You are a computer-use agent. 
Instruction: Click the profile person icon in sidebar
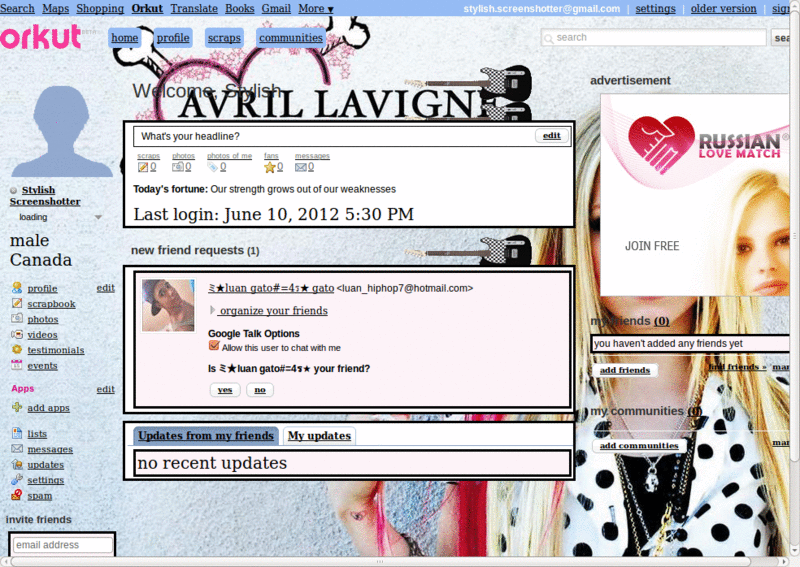17,288
